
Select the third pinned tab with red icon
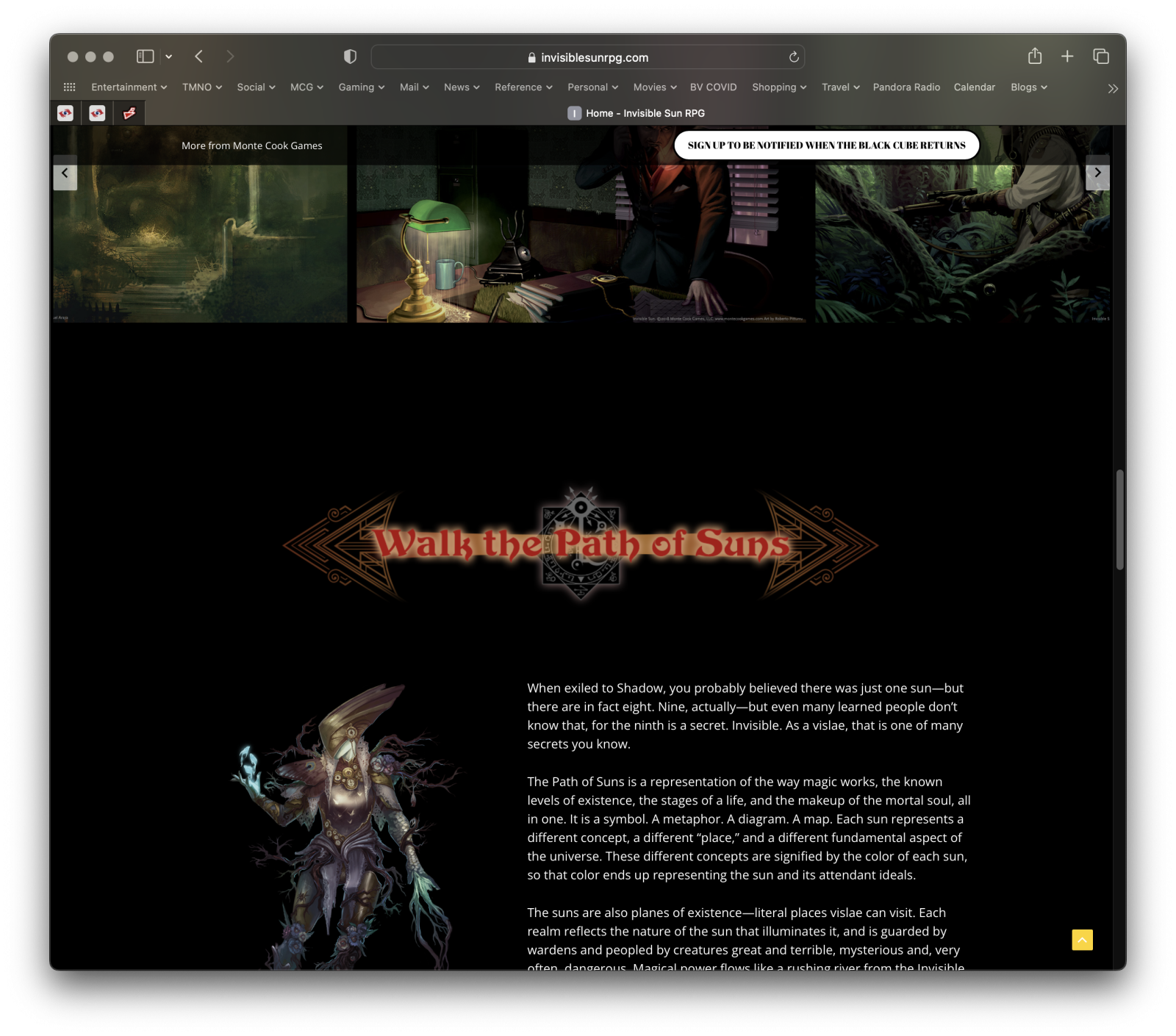pos(129,113)
